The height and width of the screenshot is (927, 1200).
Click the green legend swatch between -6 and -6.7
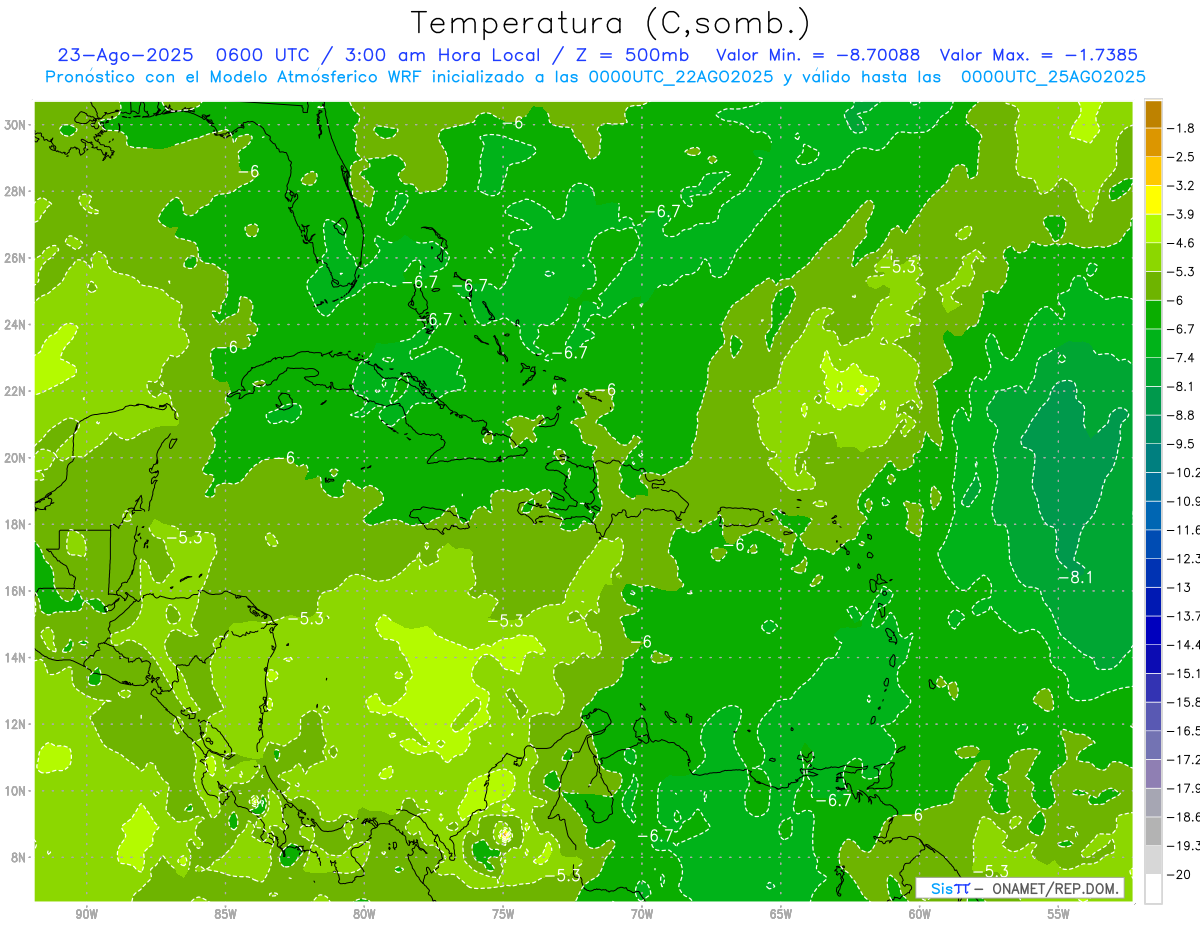(1153, 314)
